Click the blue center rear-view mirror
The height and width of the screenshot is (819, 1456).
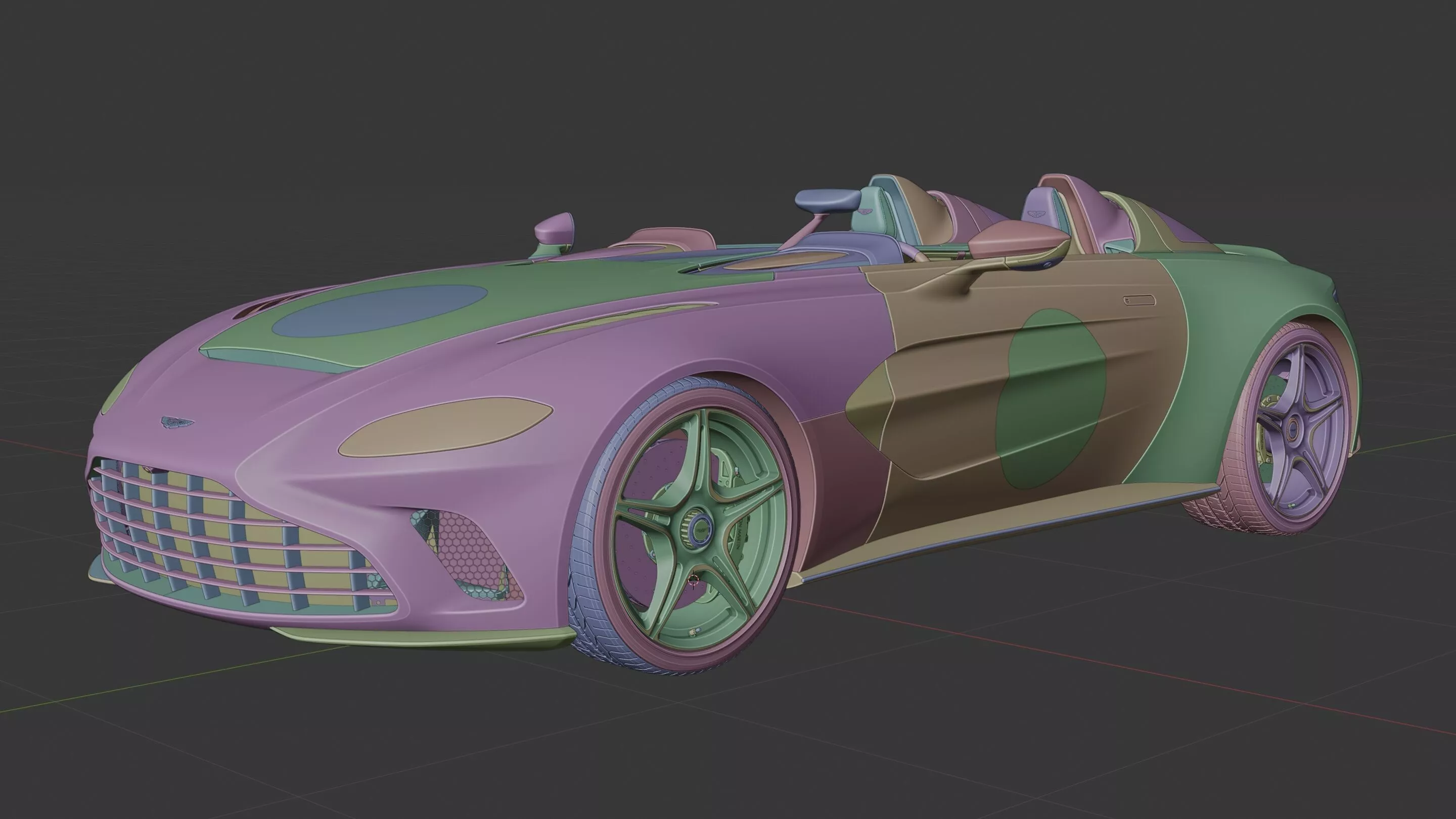point(828,200)
